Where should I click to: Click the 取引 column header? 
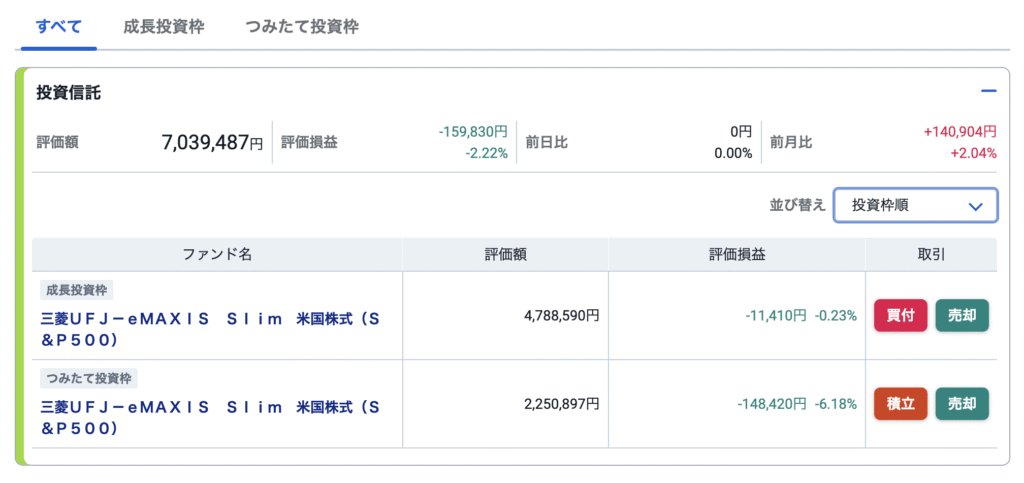tap(931, 255)
